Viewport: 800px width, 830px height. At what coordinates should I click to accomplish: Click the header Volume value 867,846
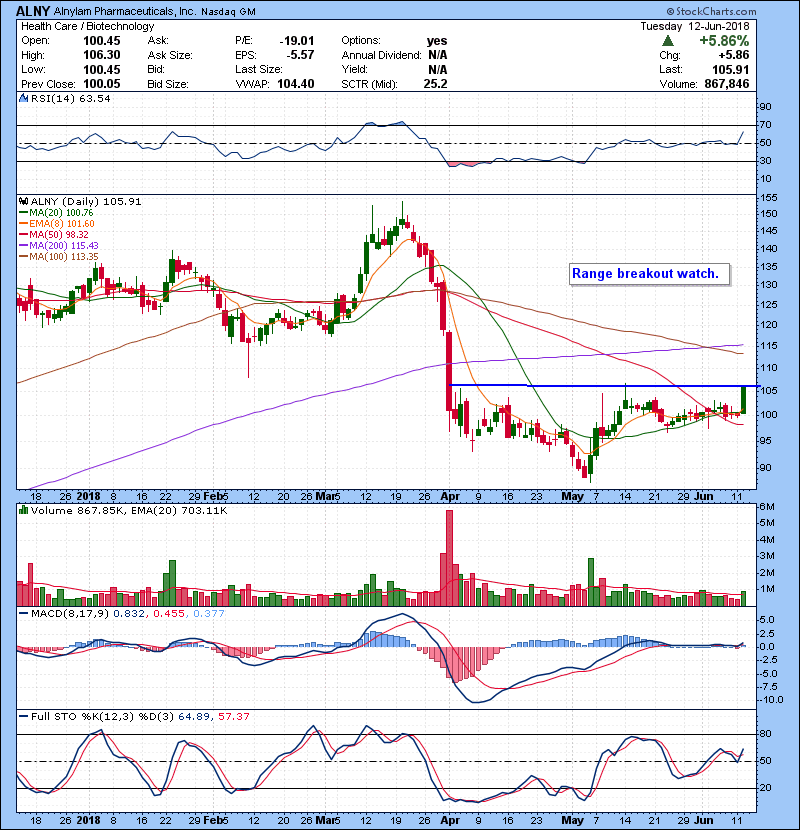click(x=727, y=84)
